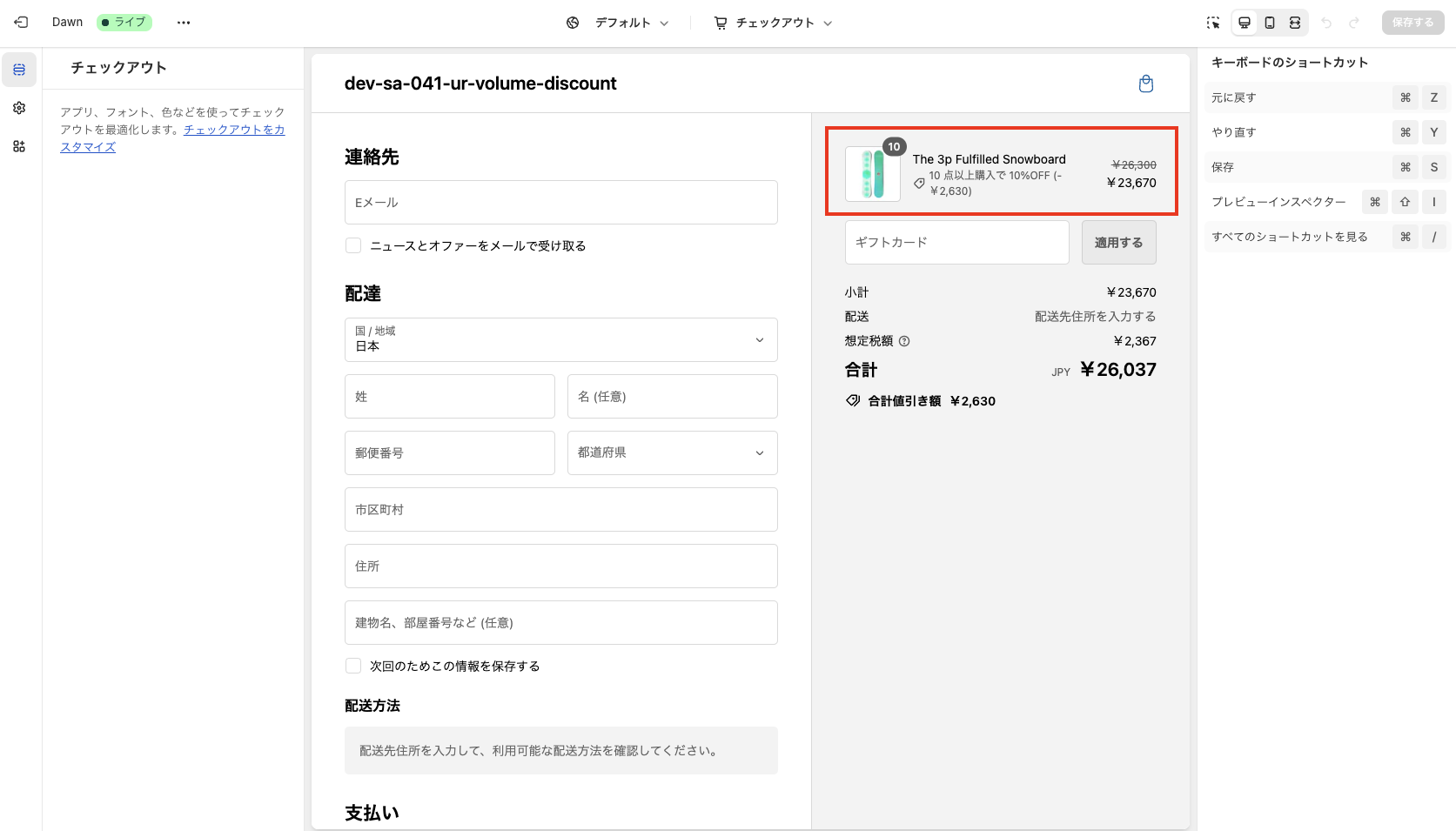Switch preview to mobile view
The height and width of the screenshot is (831, 1456).
click(x=1270, y=23)
